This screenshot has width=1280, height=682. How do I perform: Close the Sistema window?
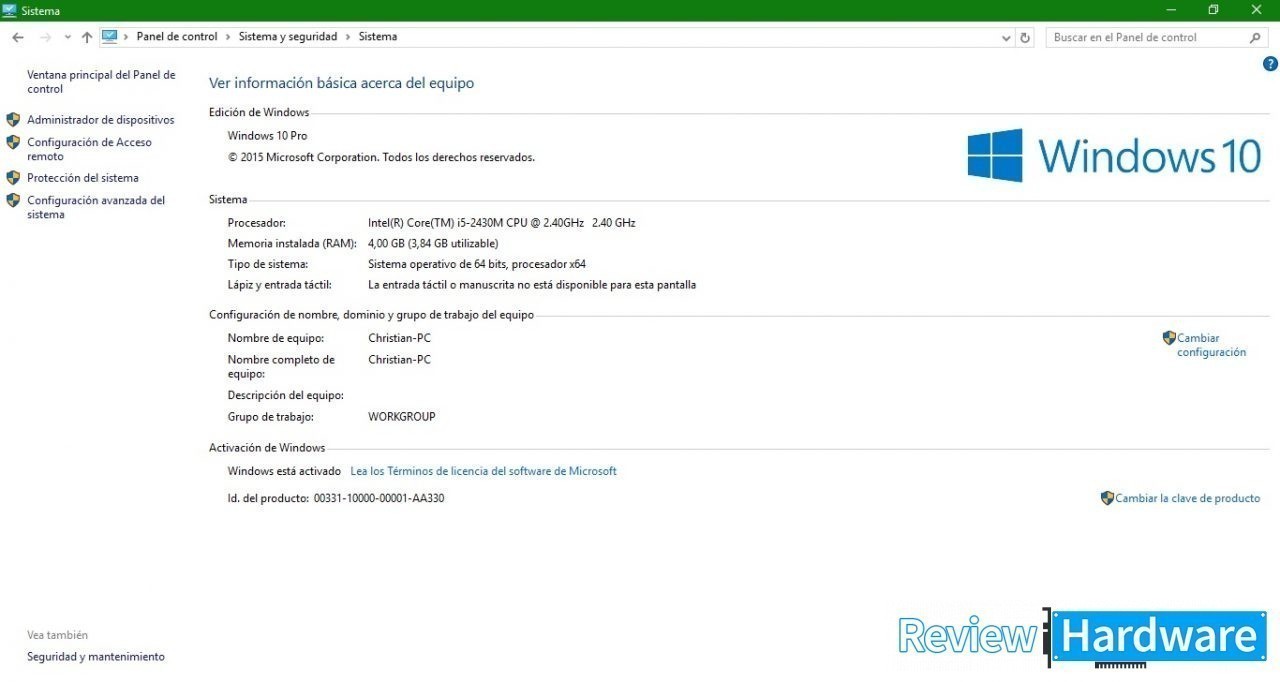point(1257,10)
